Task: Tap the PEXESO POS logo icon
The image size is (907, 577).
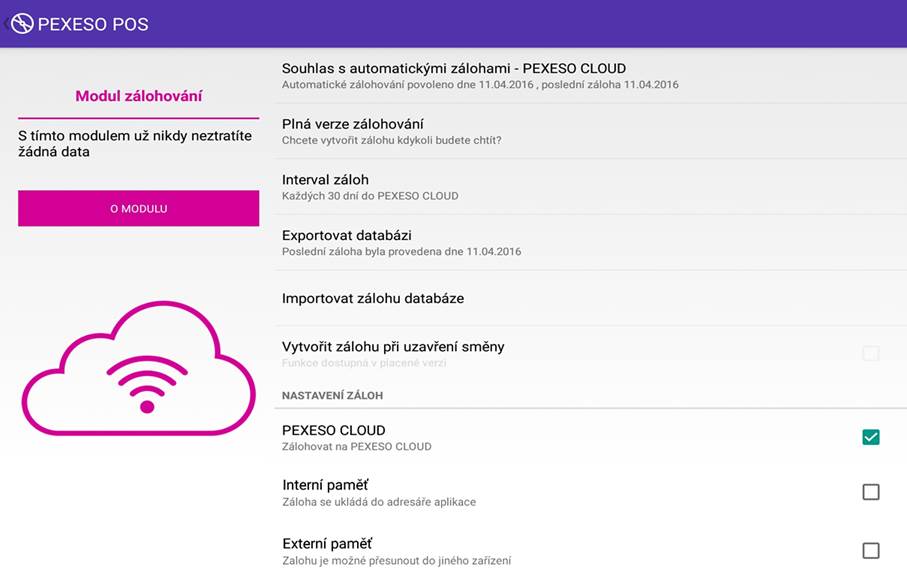Action: pyautogui.click(x=22, y=24)
